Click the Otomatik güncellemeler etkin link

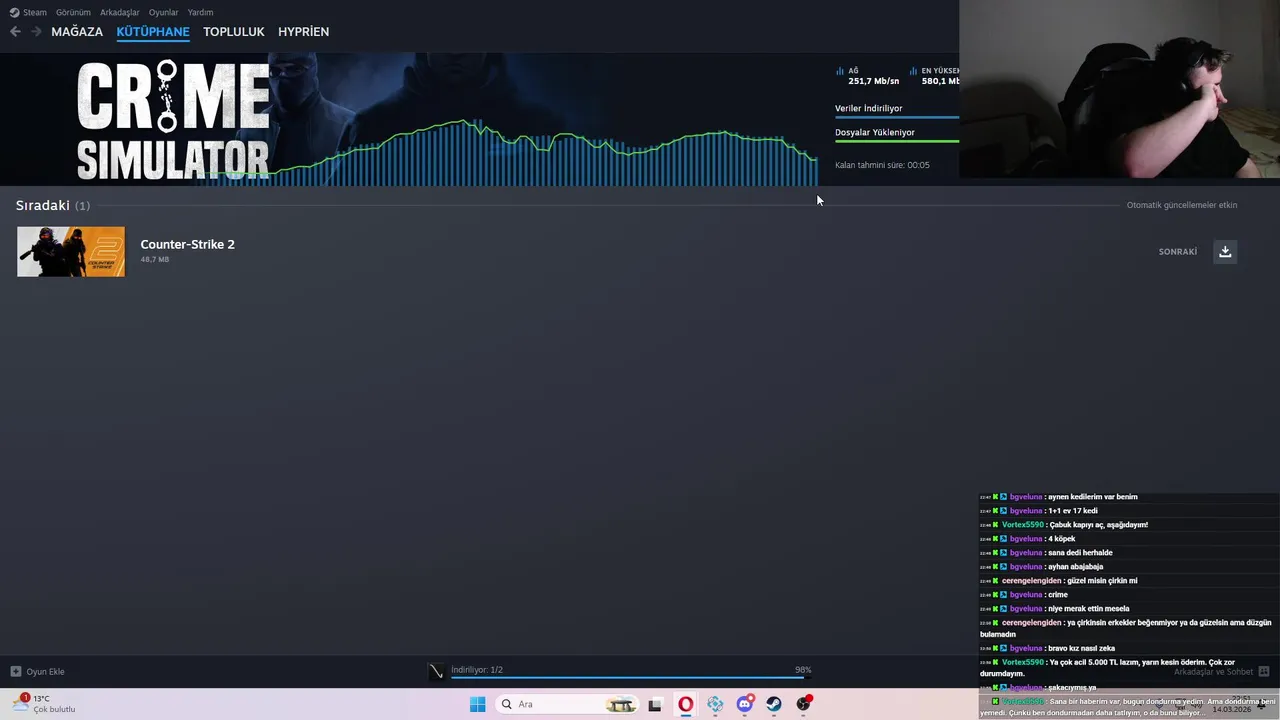1182,205
